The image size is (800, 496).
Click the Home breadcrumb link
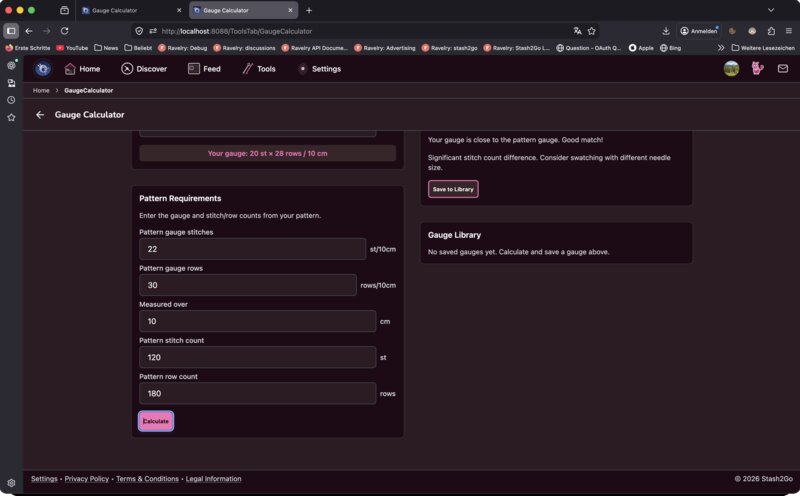41,90
